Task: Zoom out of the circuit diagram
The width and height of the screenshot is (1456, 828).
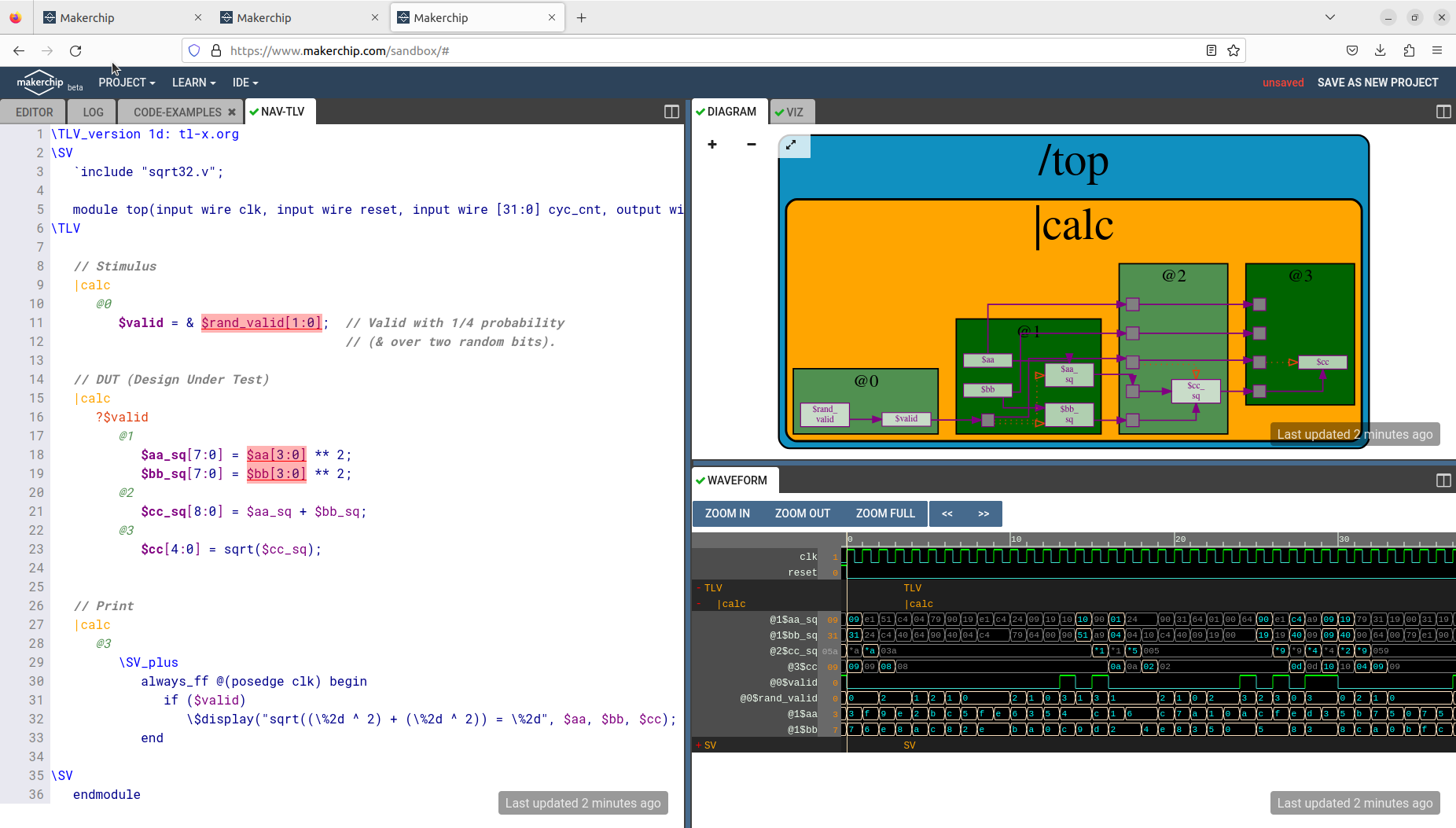Action: tap(751, 144)
